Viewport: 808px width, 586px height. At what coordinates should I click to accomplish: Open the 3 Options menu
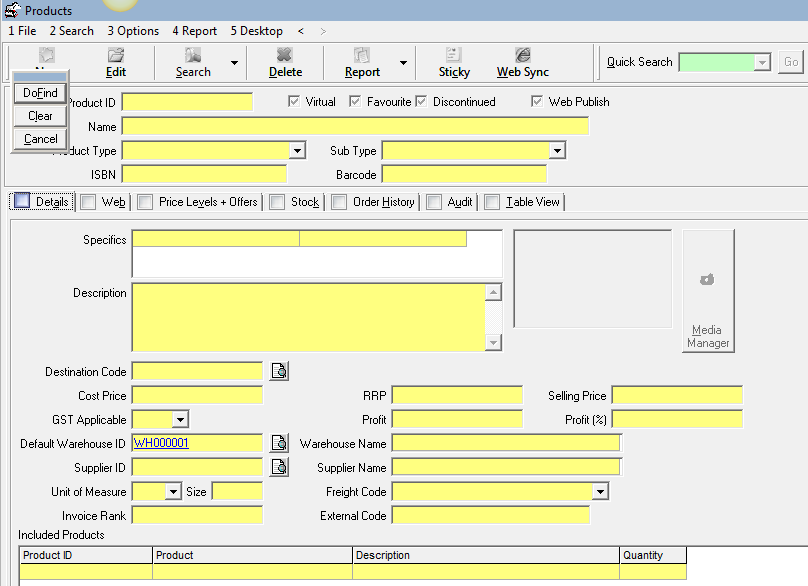coord(133,31)
